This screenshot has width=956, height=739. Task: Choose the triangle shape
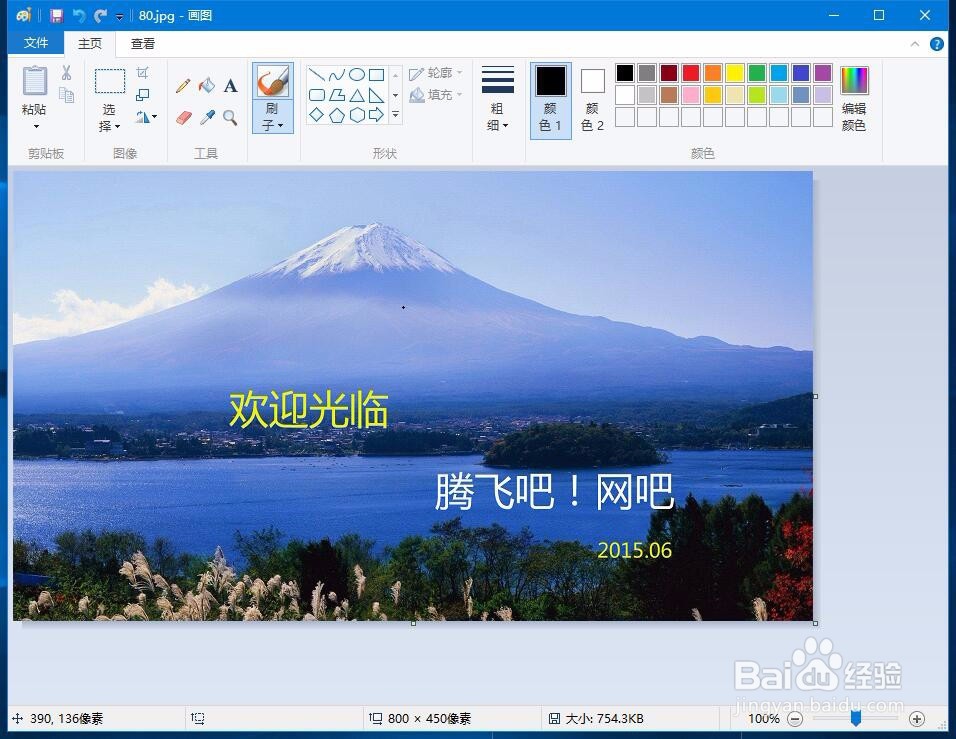pyautogui.click(x=357, y=95)
